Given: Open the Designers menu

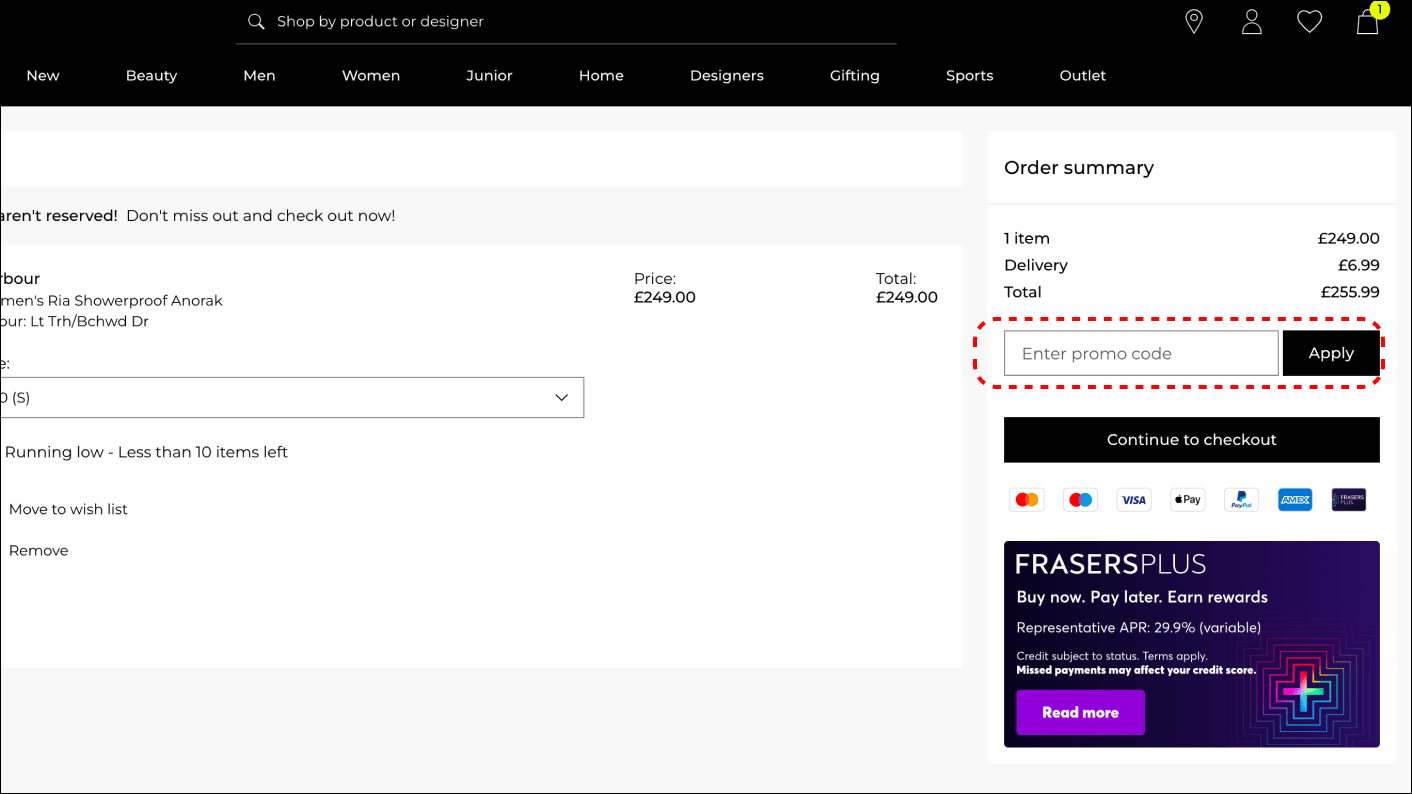Looking at the screenshot, I should click(727, 75).
